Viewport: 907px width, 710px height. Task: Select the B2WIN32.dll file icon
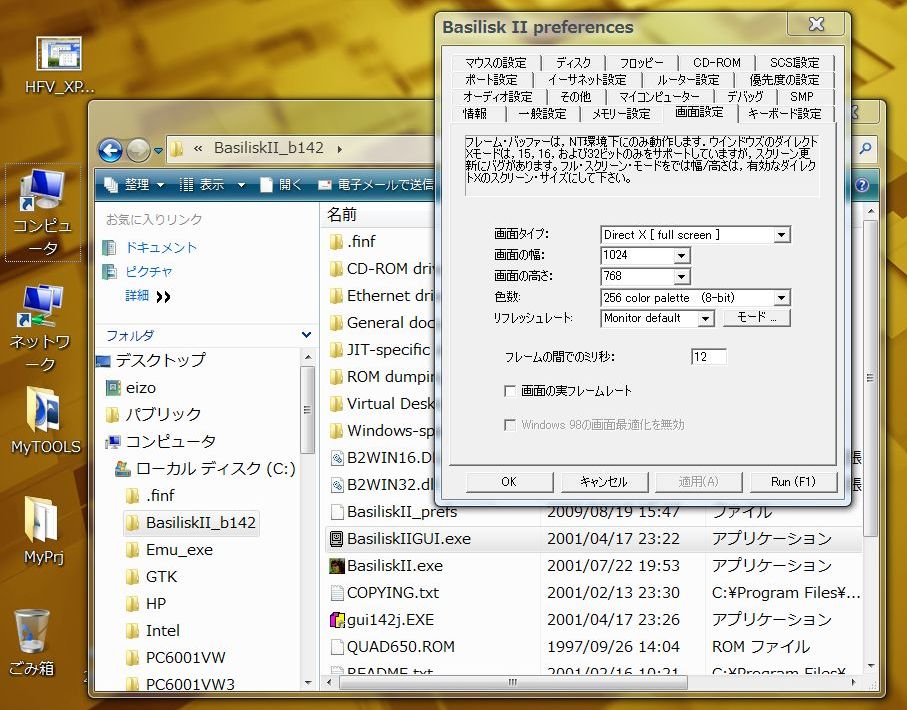click(x=336, y=485)
